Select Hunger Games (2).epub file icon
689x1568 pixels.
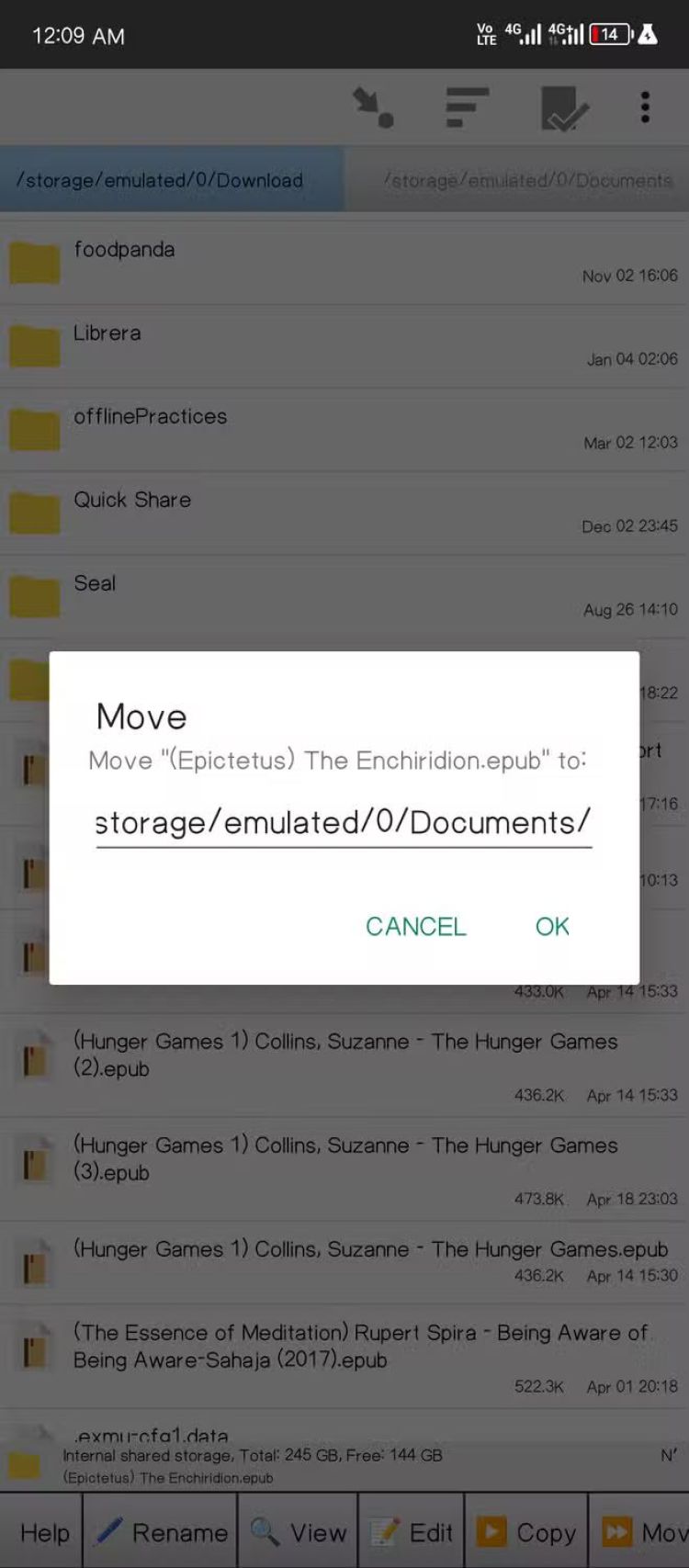35,1060
